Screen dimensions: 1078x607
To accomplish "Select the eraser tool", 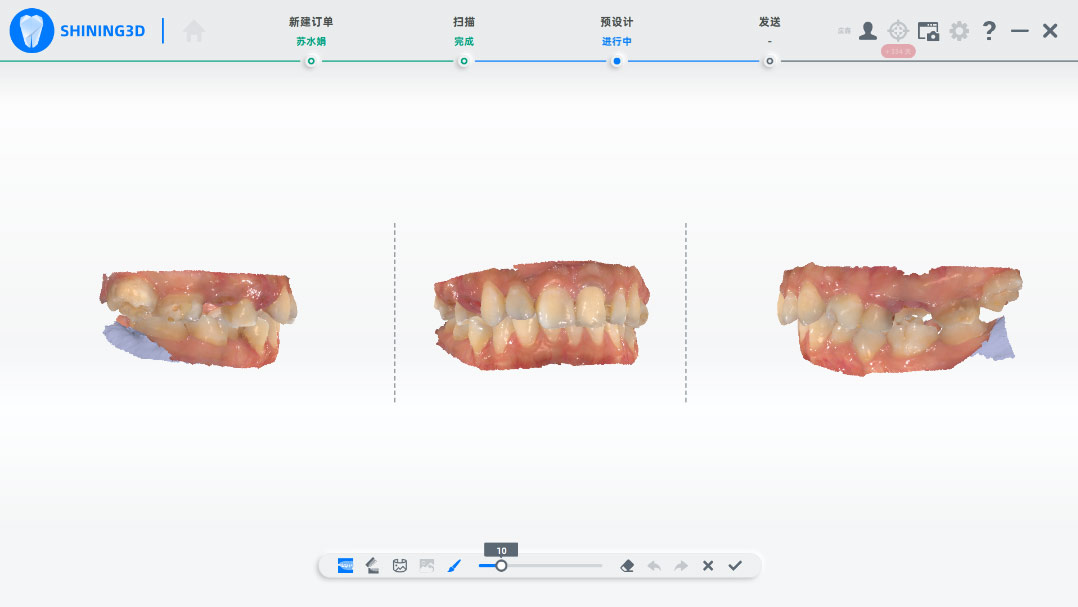I will coord(627,566).
